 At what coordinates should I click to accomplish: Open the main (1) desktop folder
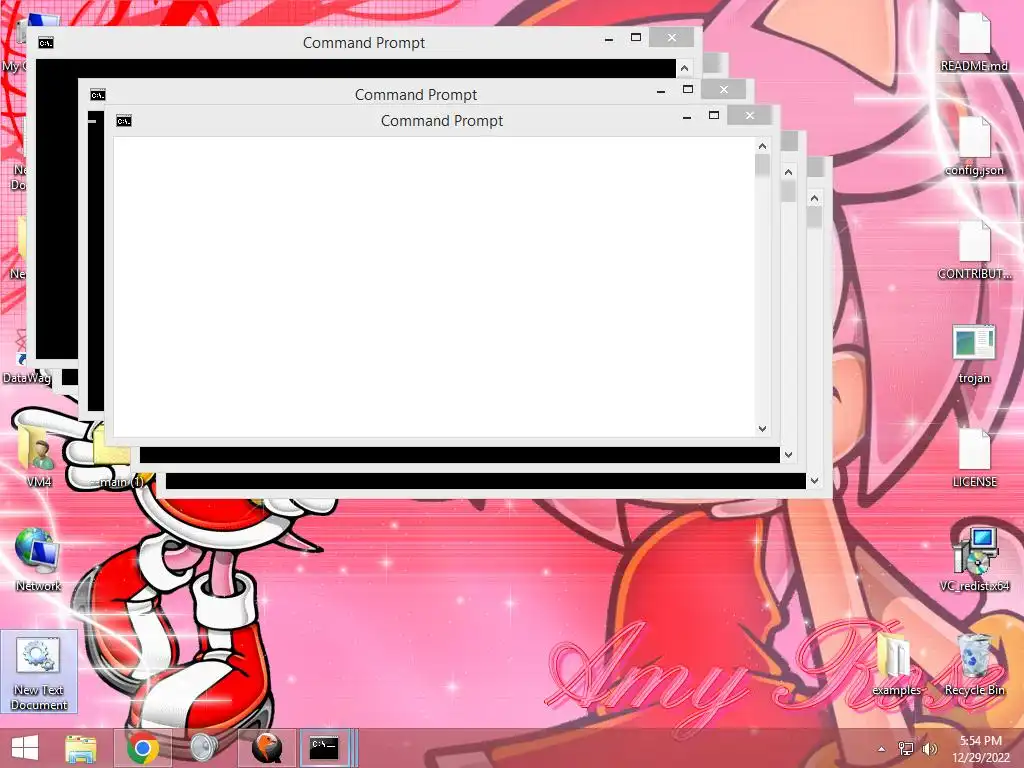point(116,457)
